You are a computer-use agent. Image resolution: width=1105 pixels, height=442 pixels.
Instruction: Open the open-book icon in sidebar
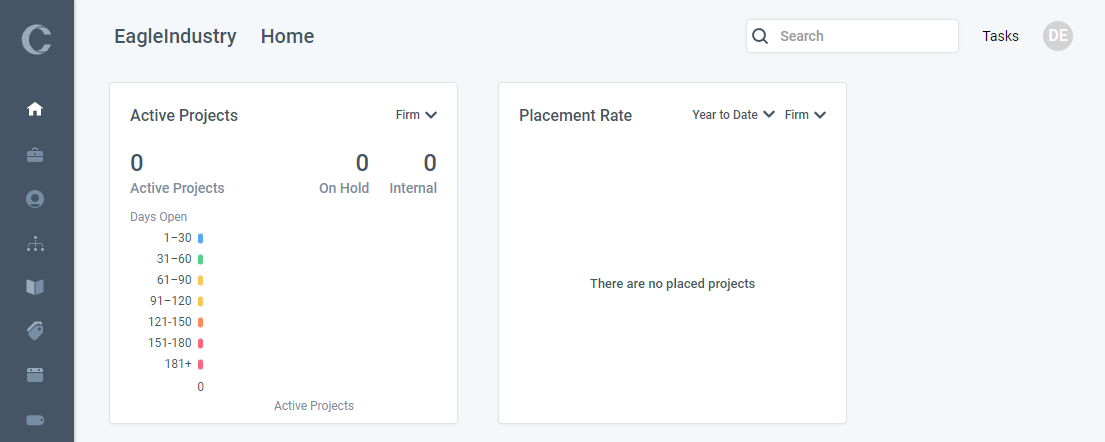35,287
